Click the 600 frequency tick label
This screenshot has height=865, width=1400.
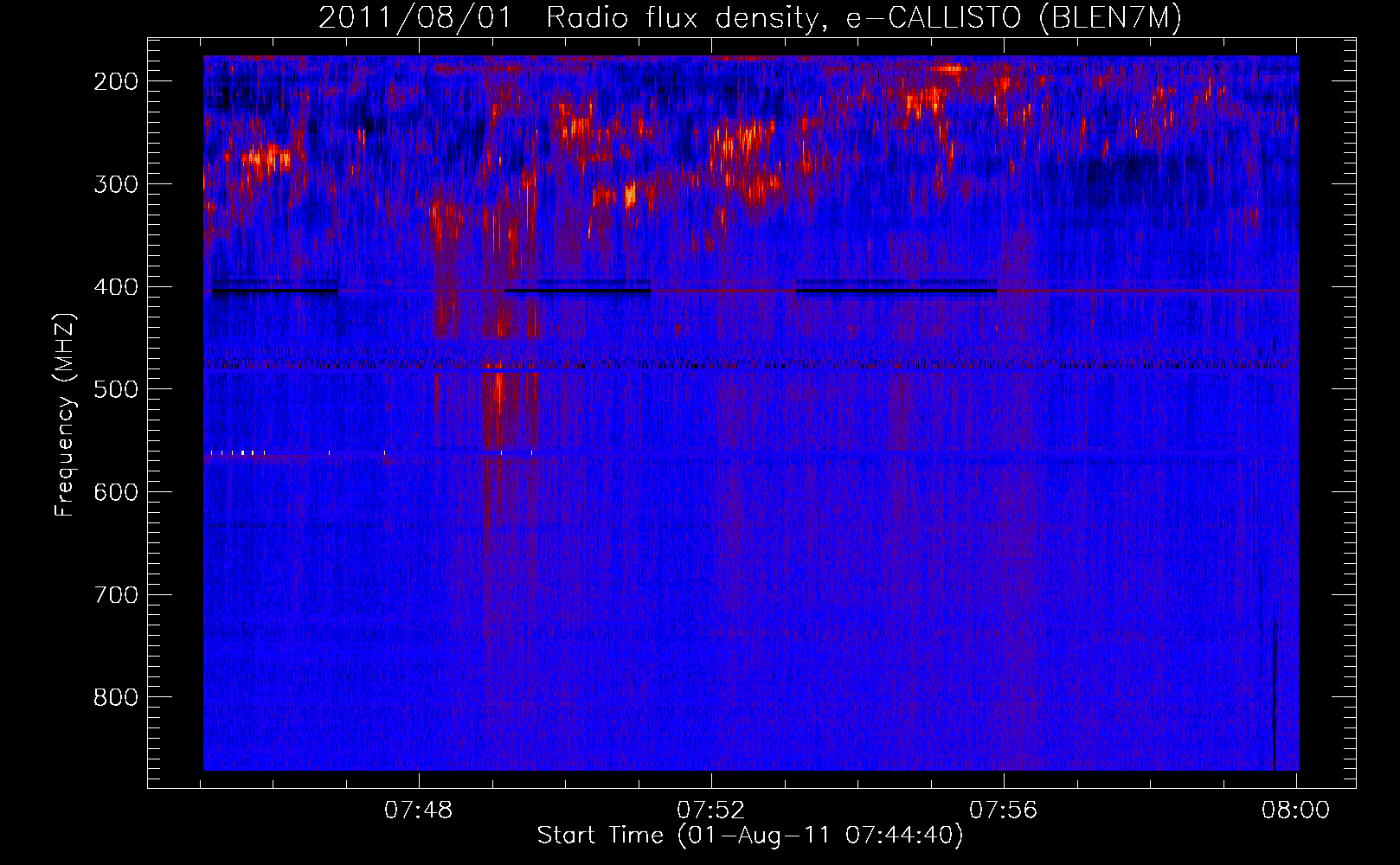pyautogui.click(x=116, y=492)
